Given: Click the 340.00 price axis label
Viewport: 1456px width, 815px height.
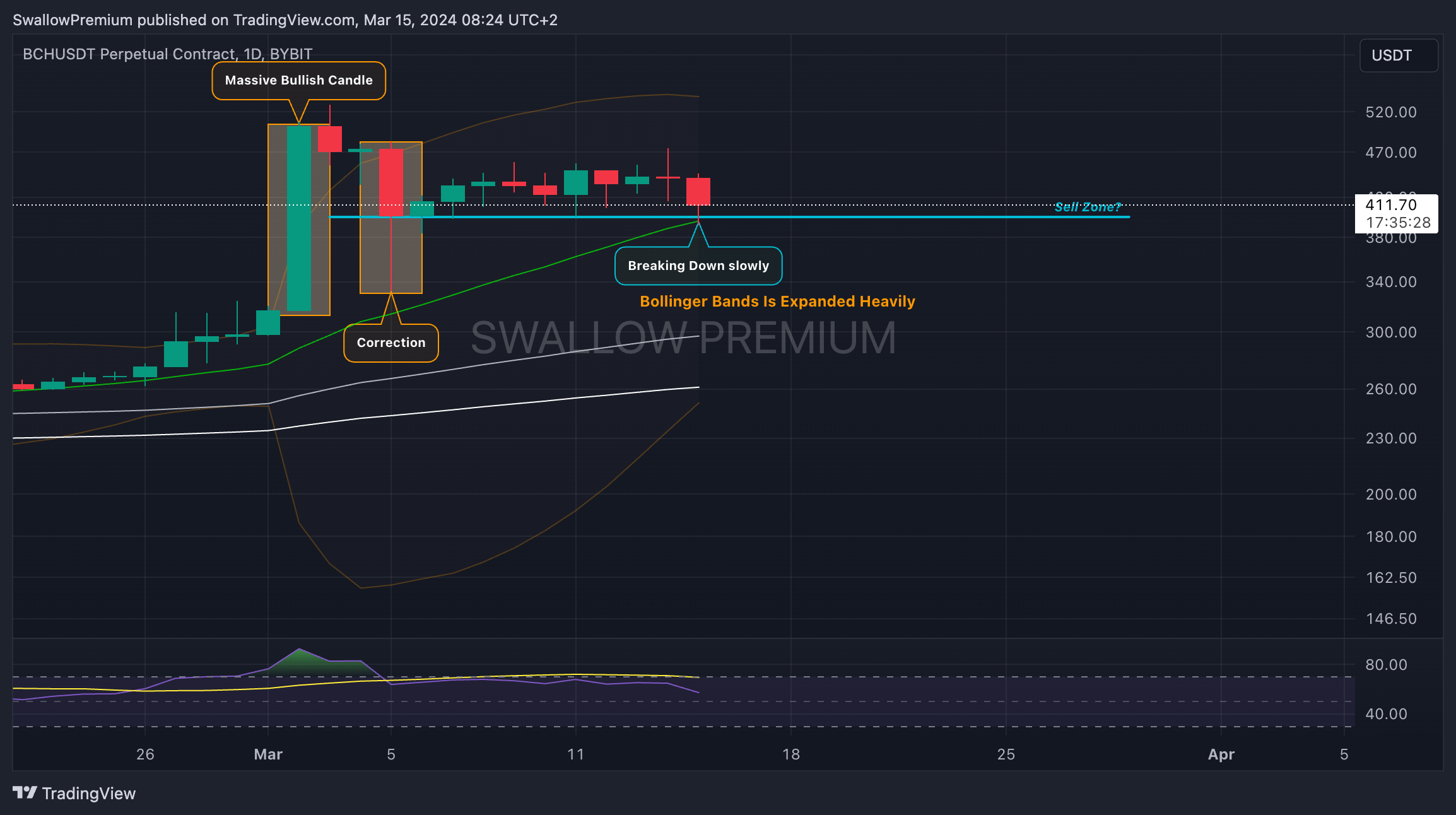Looking at the screenshot, I should point(1391,282).
